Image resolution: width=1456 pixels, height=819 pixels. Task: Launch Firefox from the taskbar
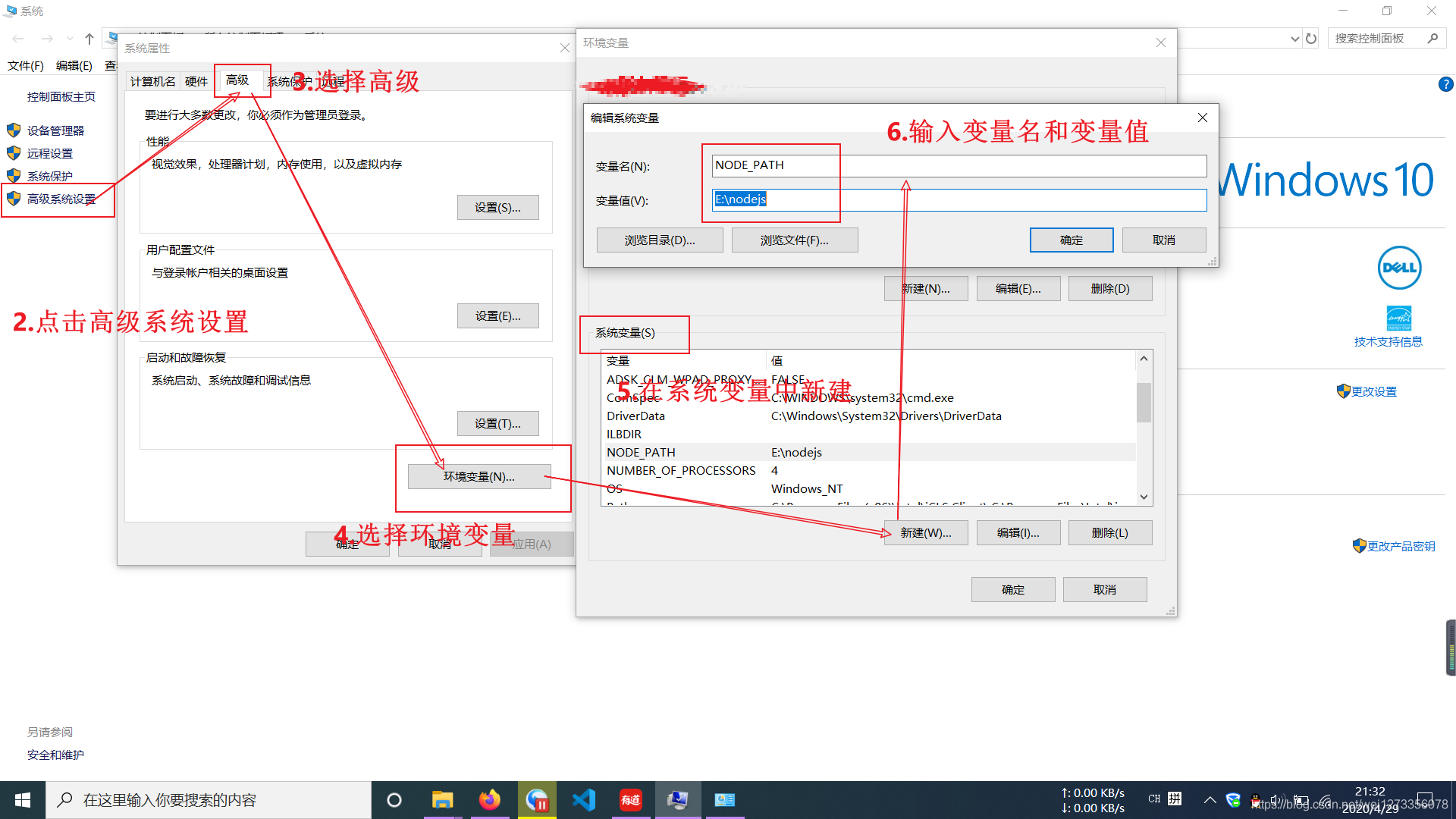point(489,800)
